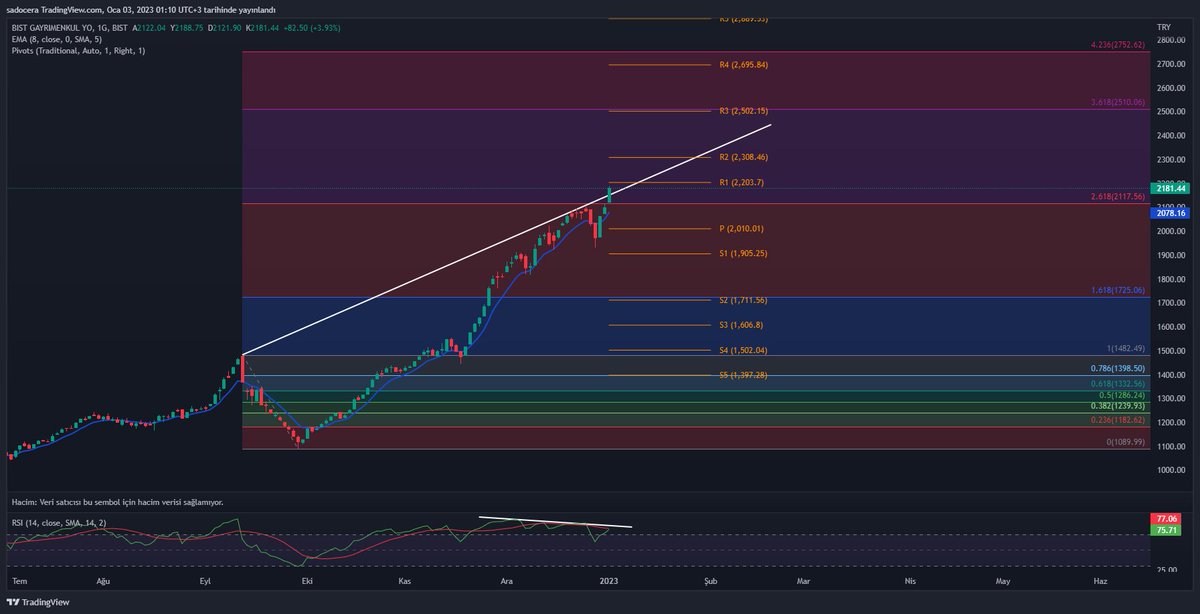Image resolution: width=1200 pixels, height=614 pixels.
Task: Select the 4.236(2752.62) Fibonacci level label
Action: coord(1117,45)
